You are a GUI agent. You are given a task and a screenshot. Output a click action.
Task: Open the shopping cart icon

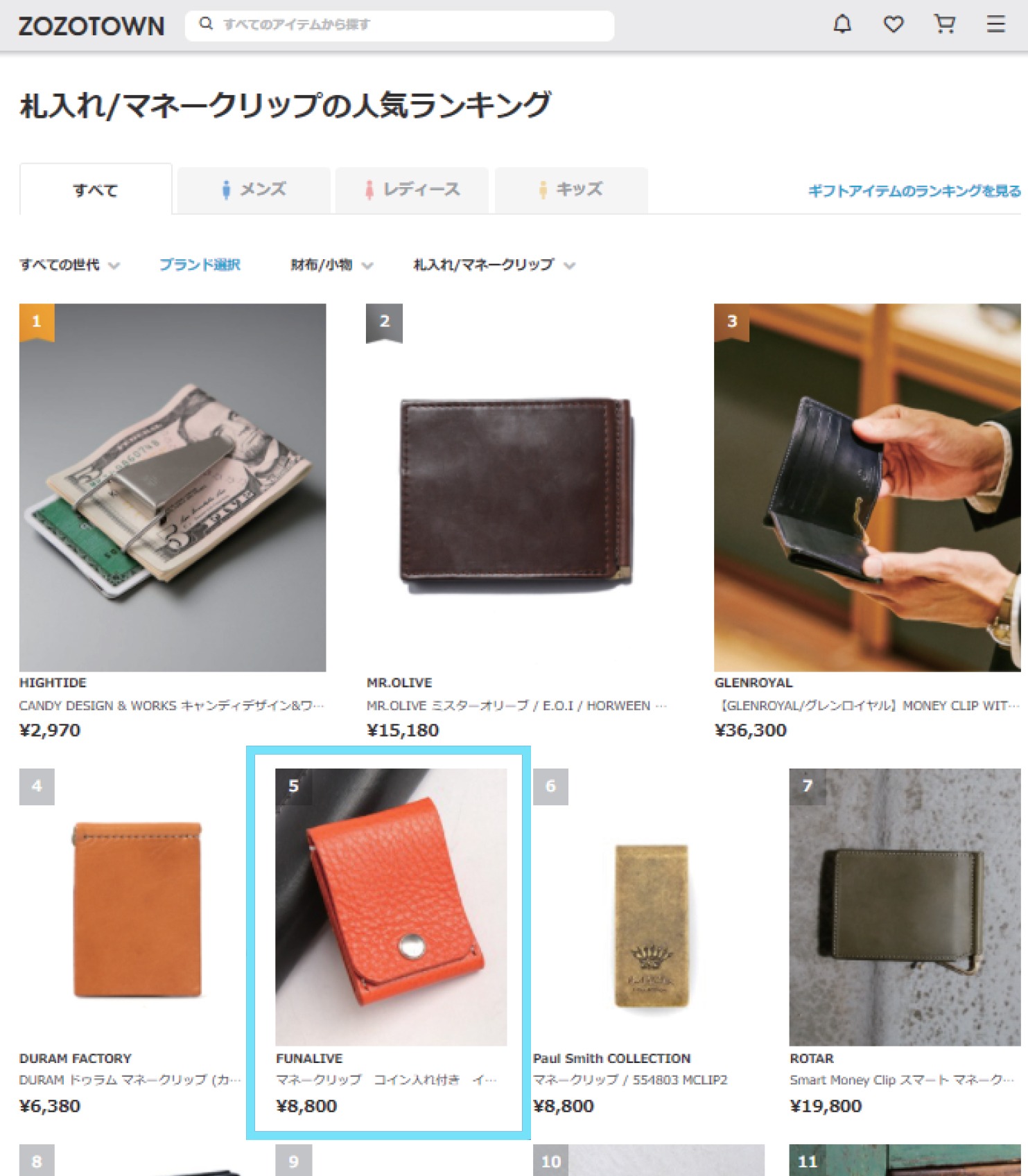(944, 25)
